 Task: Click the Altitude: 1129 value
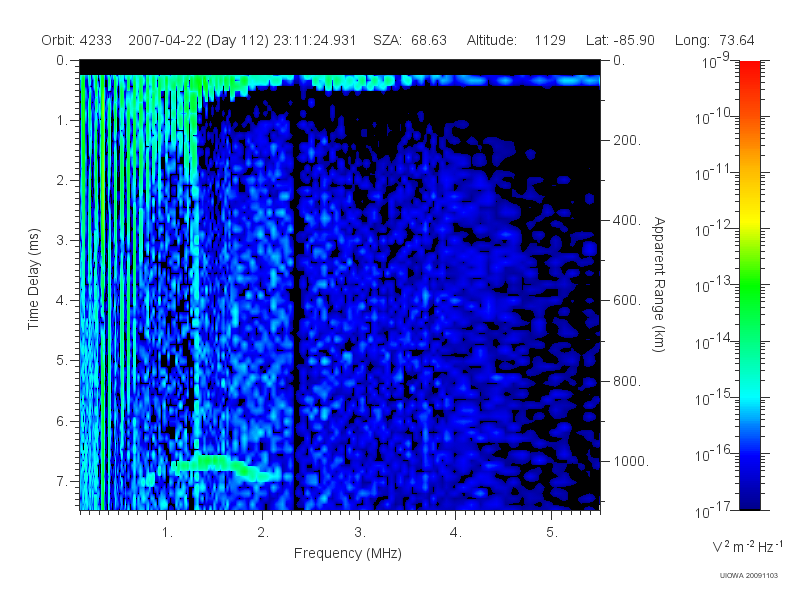tap(516, 40)
